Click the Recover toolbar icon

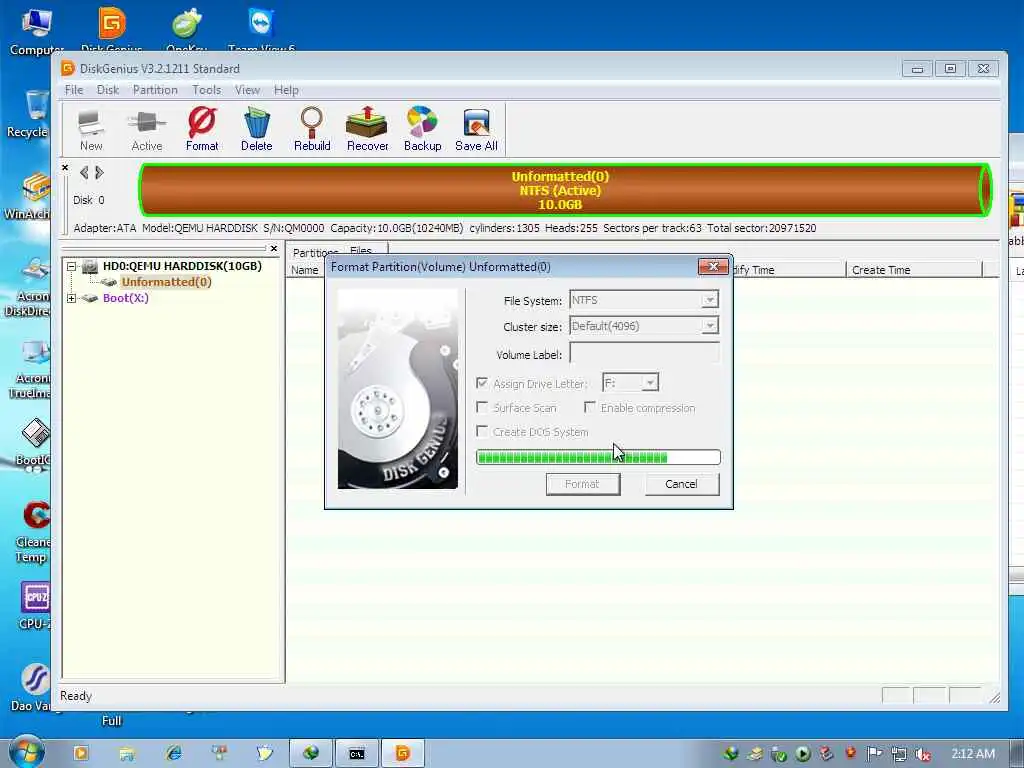(367, 130)
